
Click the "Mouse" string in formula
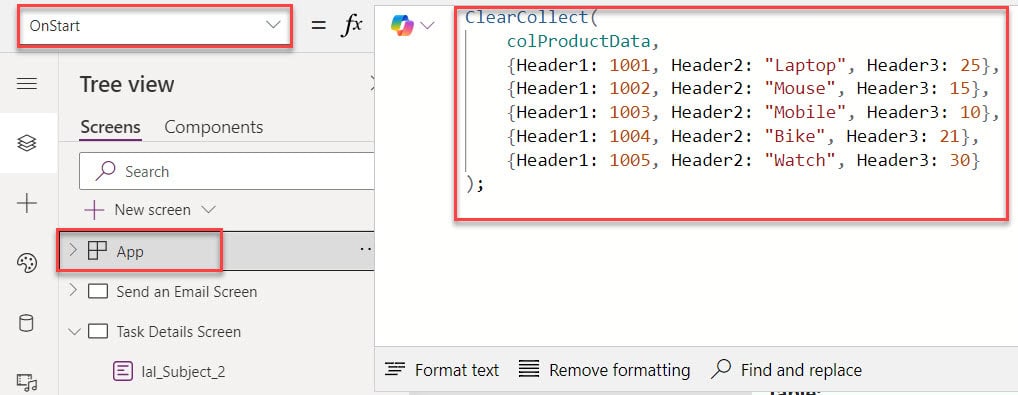tap(800, 88)
